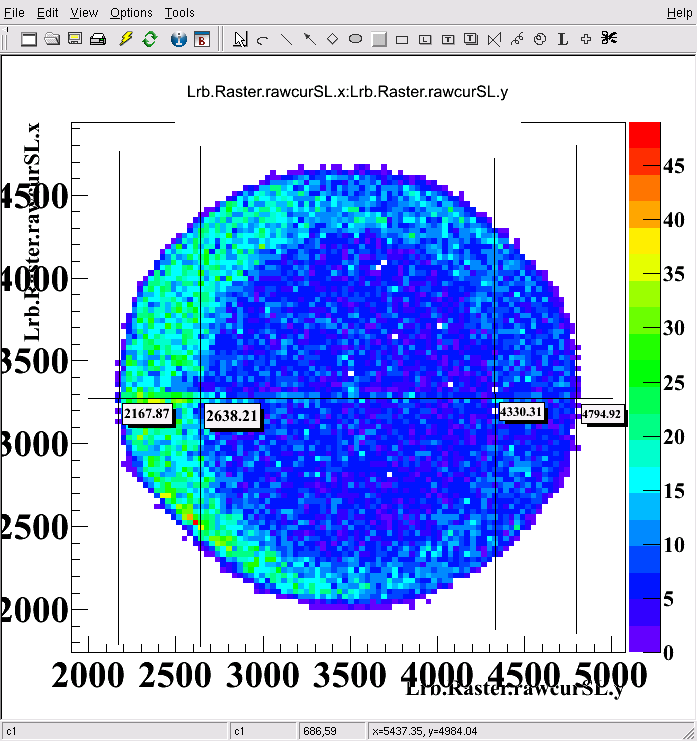Select the Pave rectangle tool
Viewport: 697px width, 741px height.
click(402, 39)
